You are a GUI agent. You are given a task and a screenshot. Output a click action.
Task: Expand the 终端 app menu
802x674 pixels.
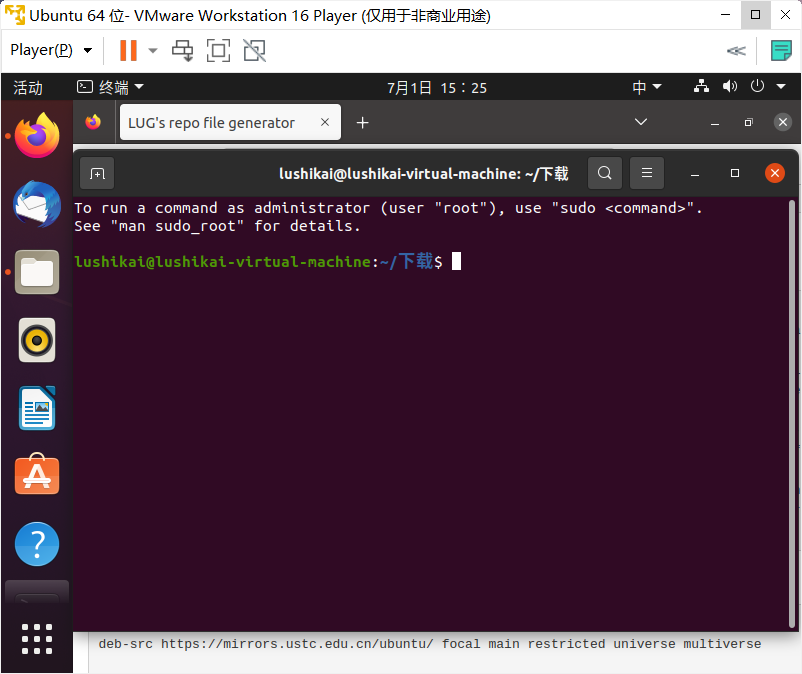pos(111,87)
